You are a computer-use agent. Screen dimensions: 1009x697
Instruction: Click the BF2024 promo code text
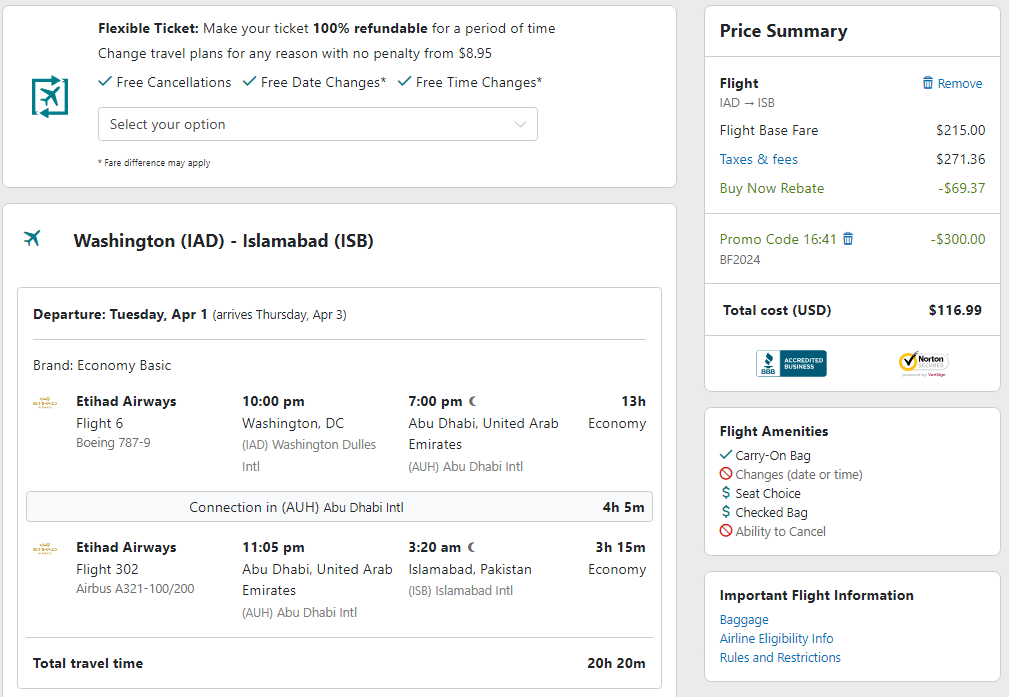pyautogui.click(x=740, y=259)
